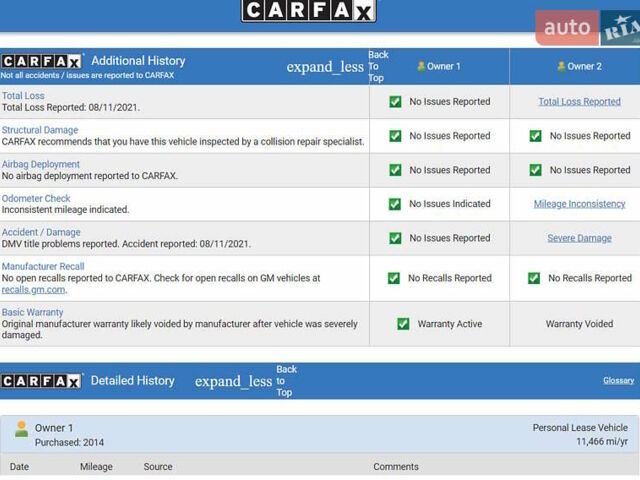Open the recalls.gm.com link
Image resolution: width=640 pixels, height=480 pixels.
click(x=33, y=290)
